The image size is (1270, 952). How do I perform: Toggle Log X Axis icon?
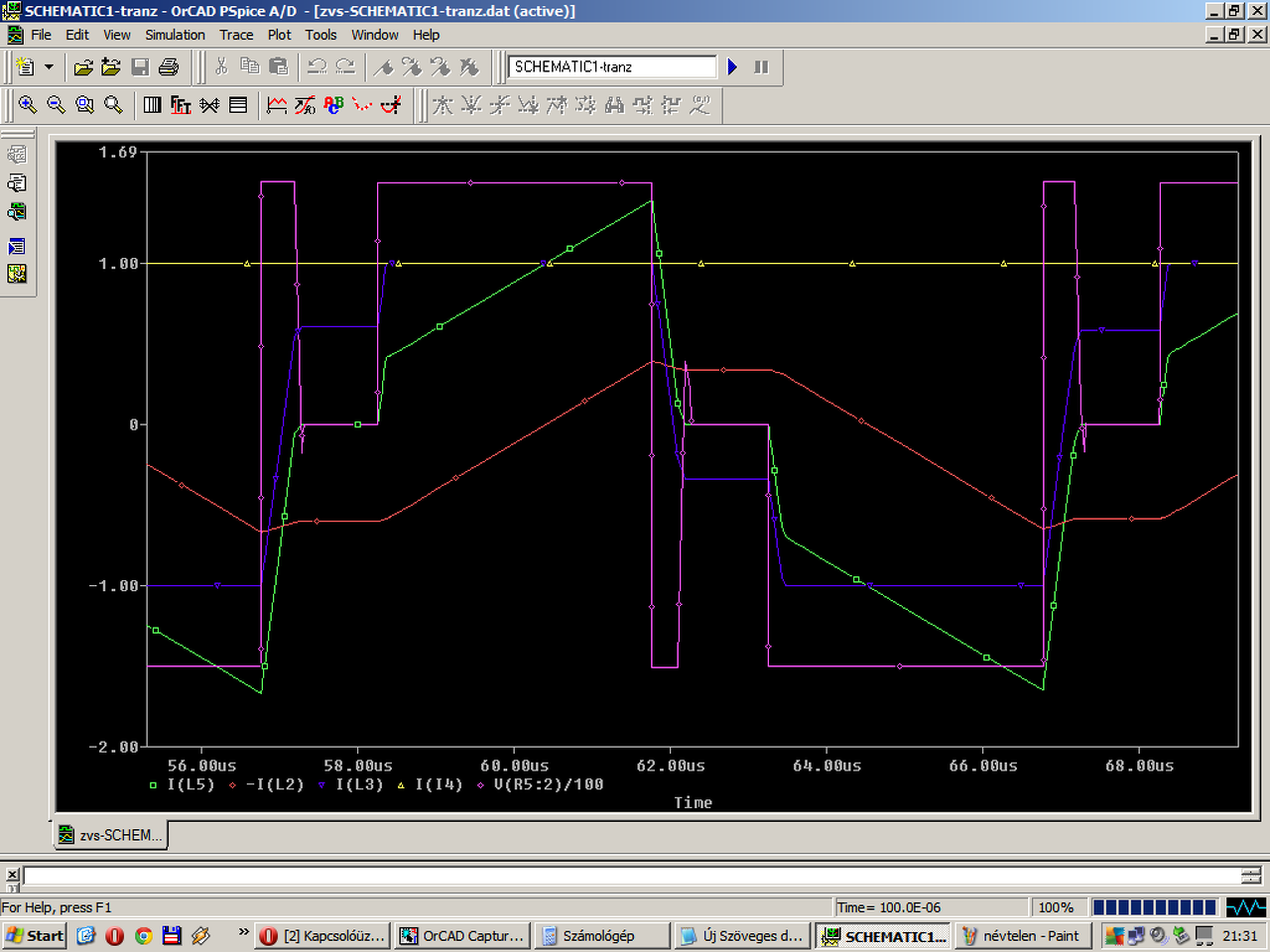[152, 105]
